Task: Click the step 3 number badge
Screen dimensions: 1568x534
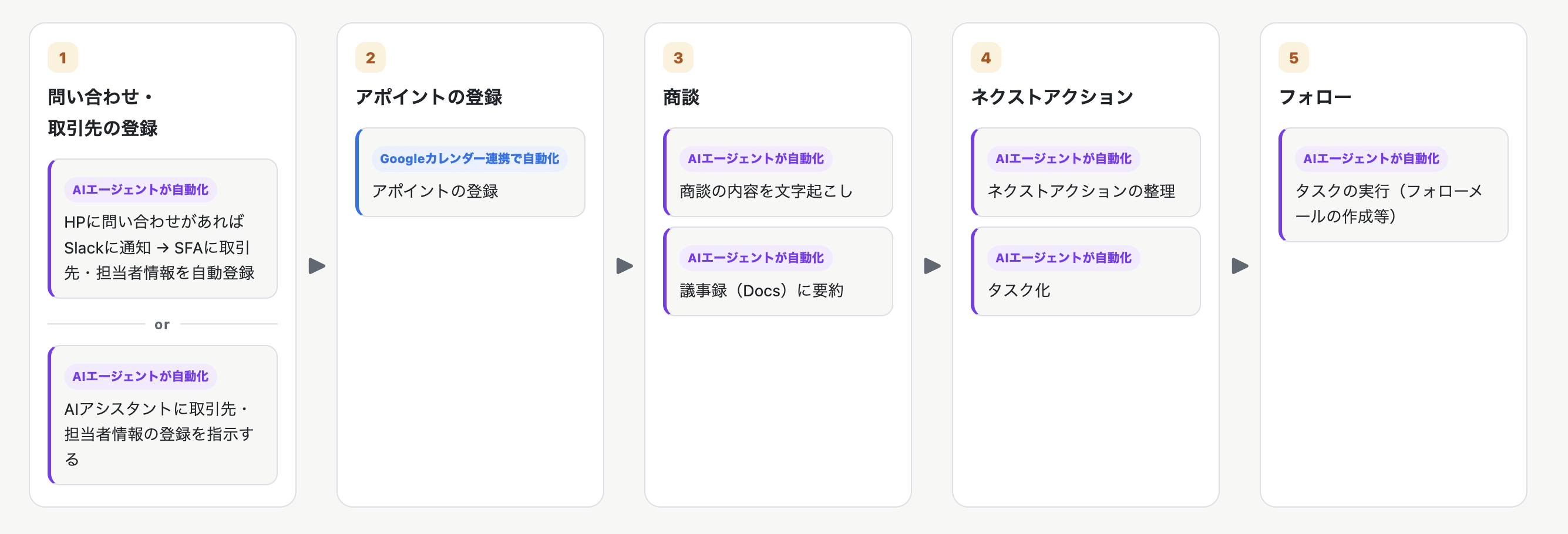Action: pos(678,58)
